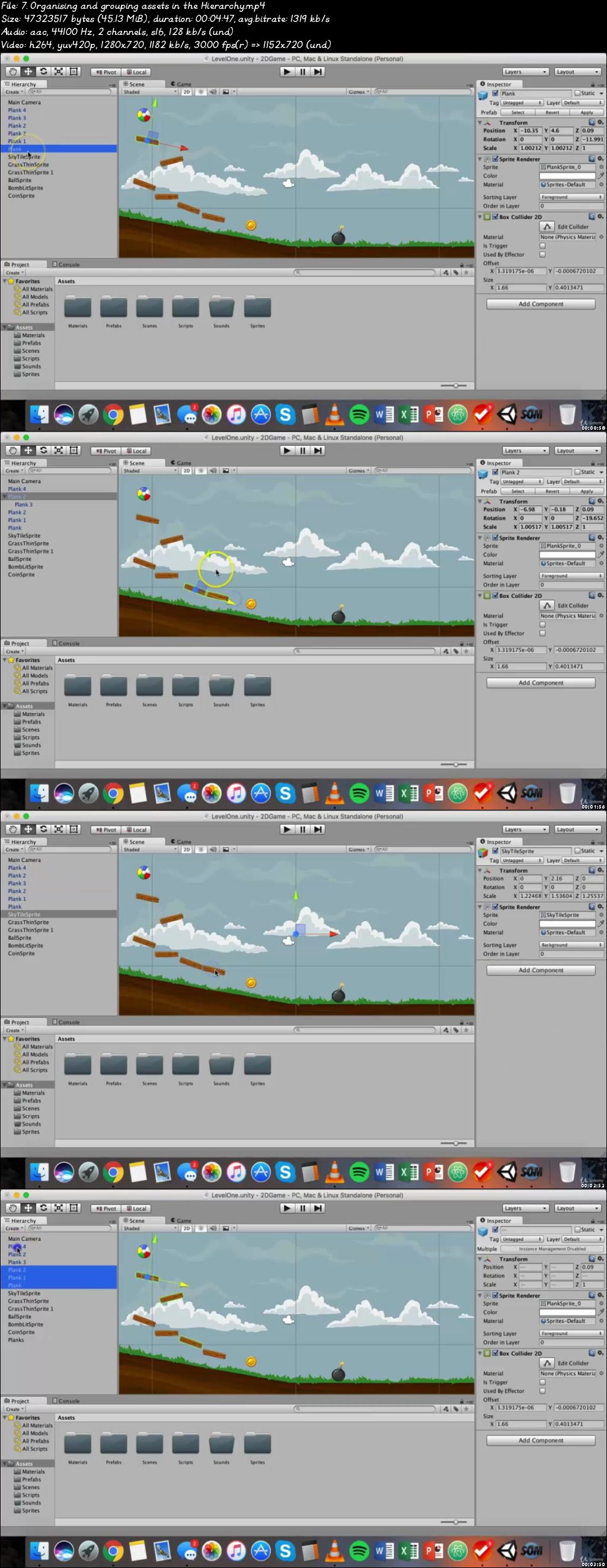Select Planks object in the 00:03:50 Hierarchy

coord(17,1340)
